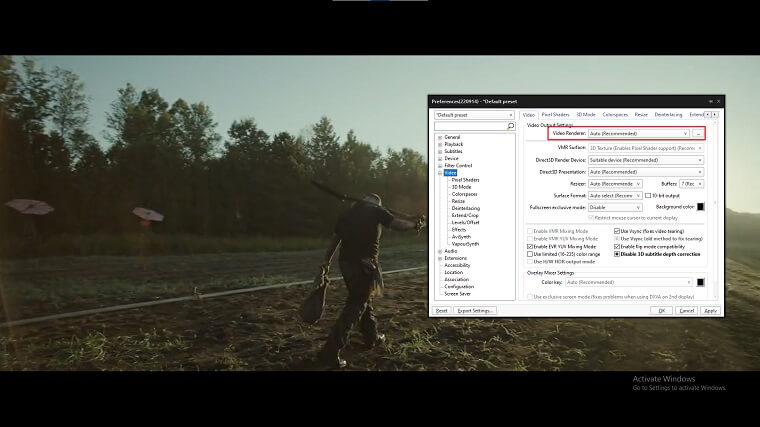Open the Resizer dropdown

tap(615, 184)
